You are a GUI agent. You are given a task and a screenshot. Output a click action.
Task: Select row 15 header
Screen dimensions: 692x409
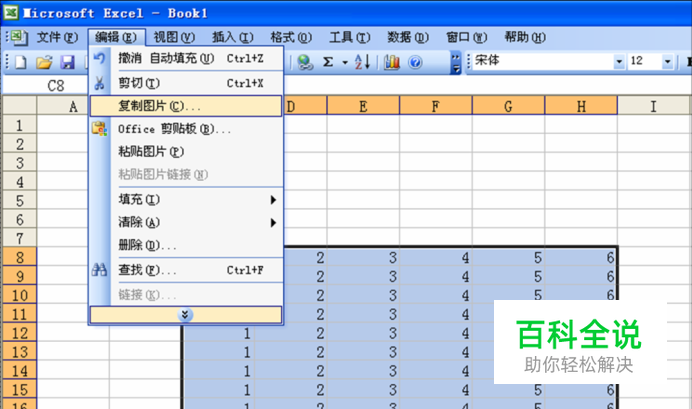pos(19,390)
